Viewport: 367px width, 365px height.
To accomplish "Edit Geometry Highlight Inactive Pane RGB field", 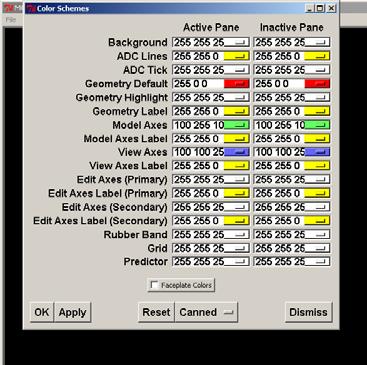I will (279, 98).
